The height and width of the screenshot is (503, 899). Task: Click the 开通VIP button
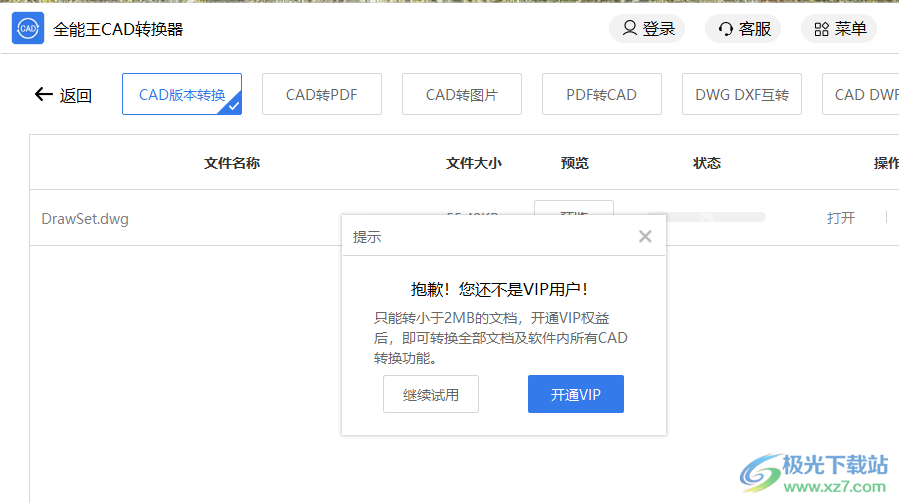[576, 394]
